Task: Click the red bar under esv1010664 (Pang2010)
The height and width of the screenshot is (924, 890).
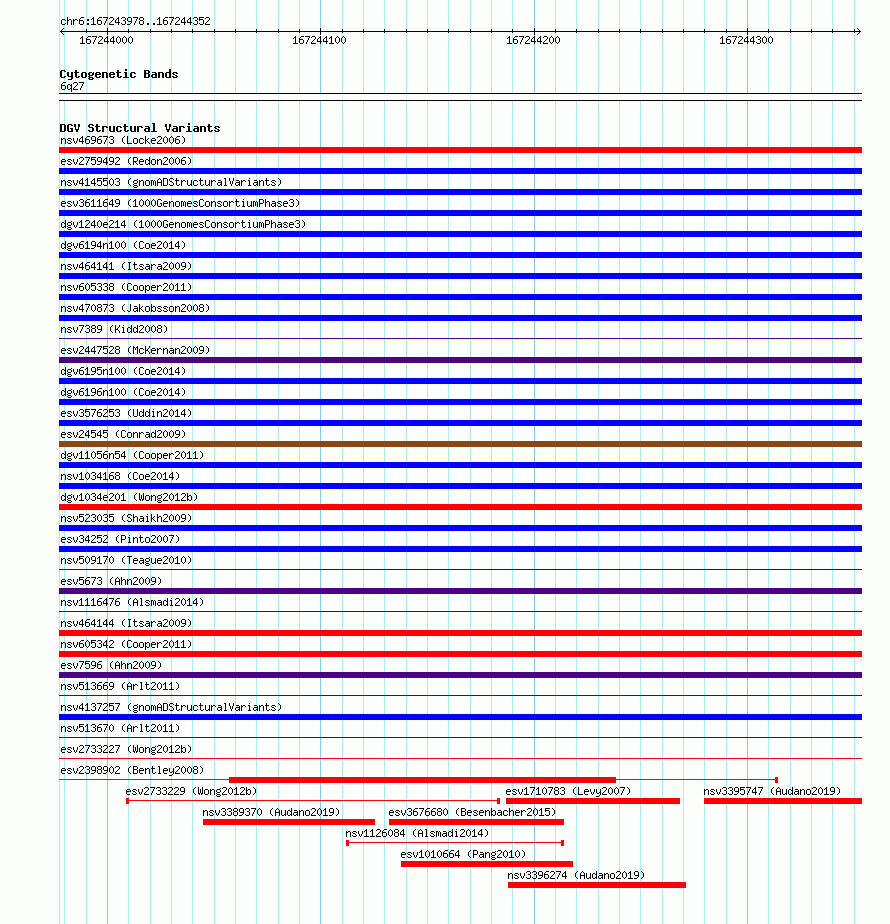Action: [487, 864]
